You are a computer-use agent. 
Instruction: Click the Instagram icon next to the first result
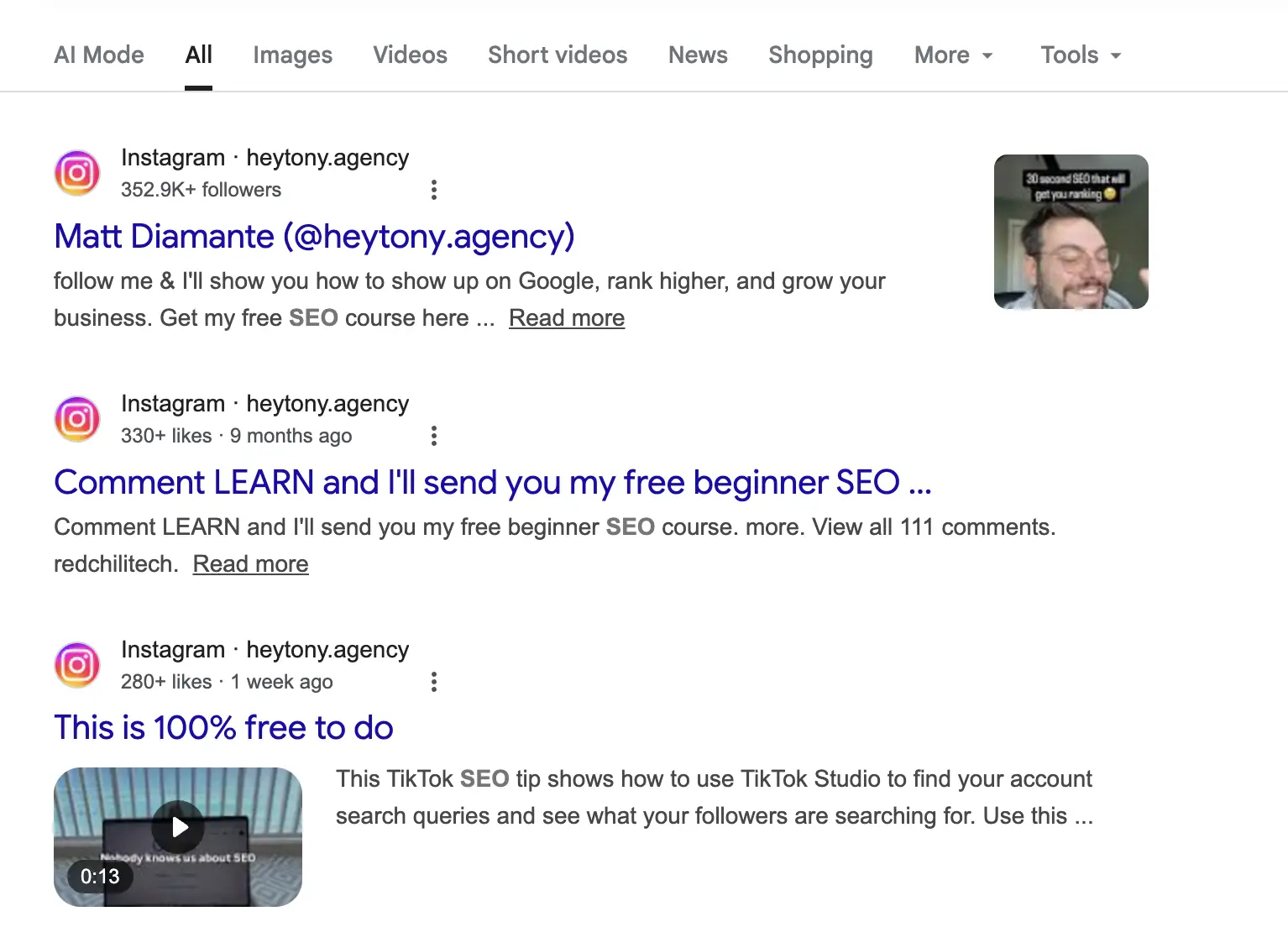[76, 173]
